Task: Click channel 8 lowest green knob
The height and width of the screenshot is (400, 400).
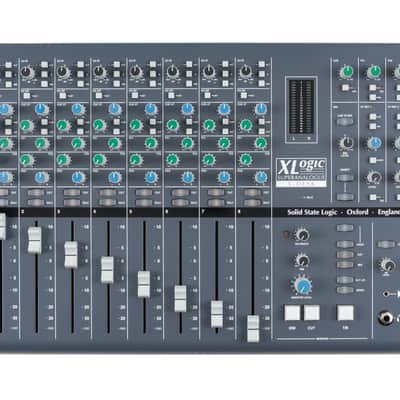Action: [x=245, y=160]
